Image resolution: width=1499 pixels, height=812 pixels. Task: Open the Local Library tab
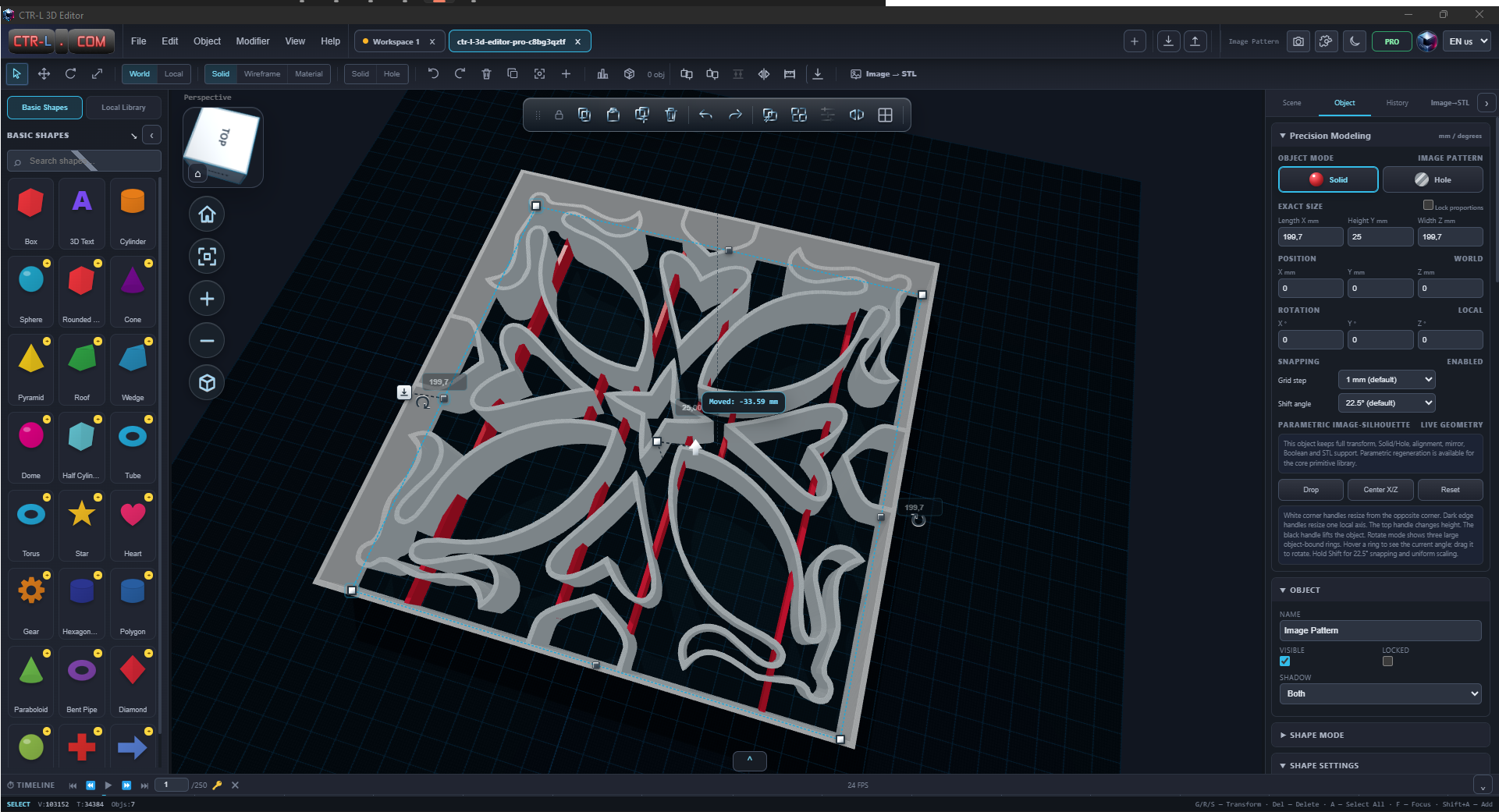(x=123, y=108)
